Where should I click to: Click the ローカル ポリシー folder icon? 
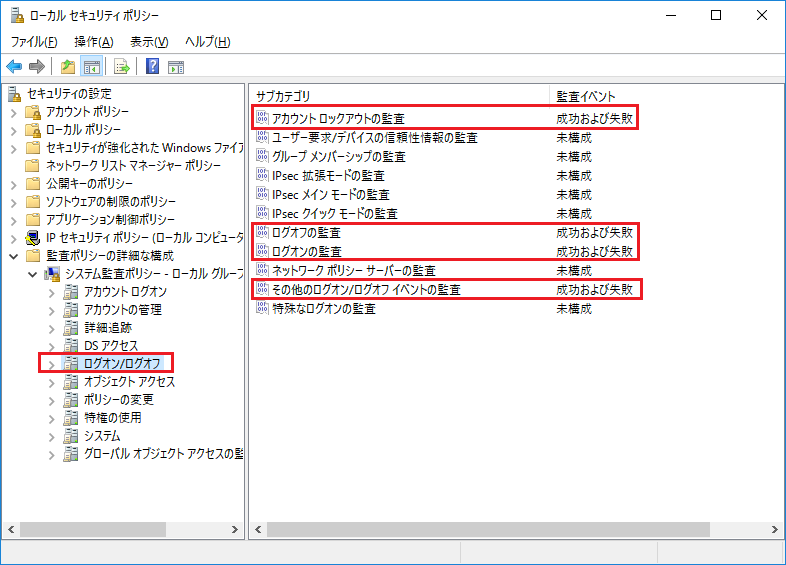33,130
